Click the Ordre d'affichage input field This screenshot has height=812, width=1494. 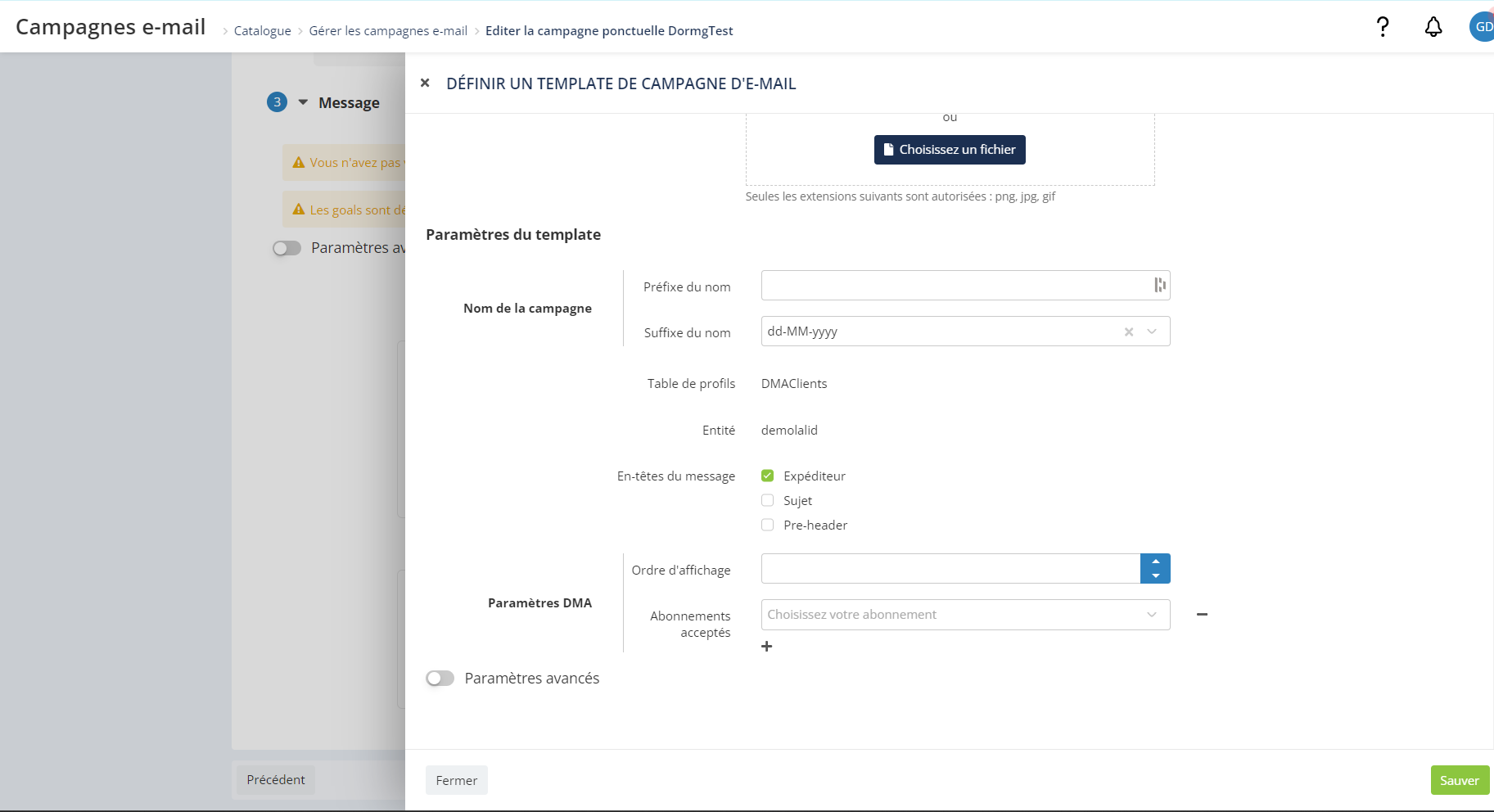[950, 569]
